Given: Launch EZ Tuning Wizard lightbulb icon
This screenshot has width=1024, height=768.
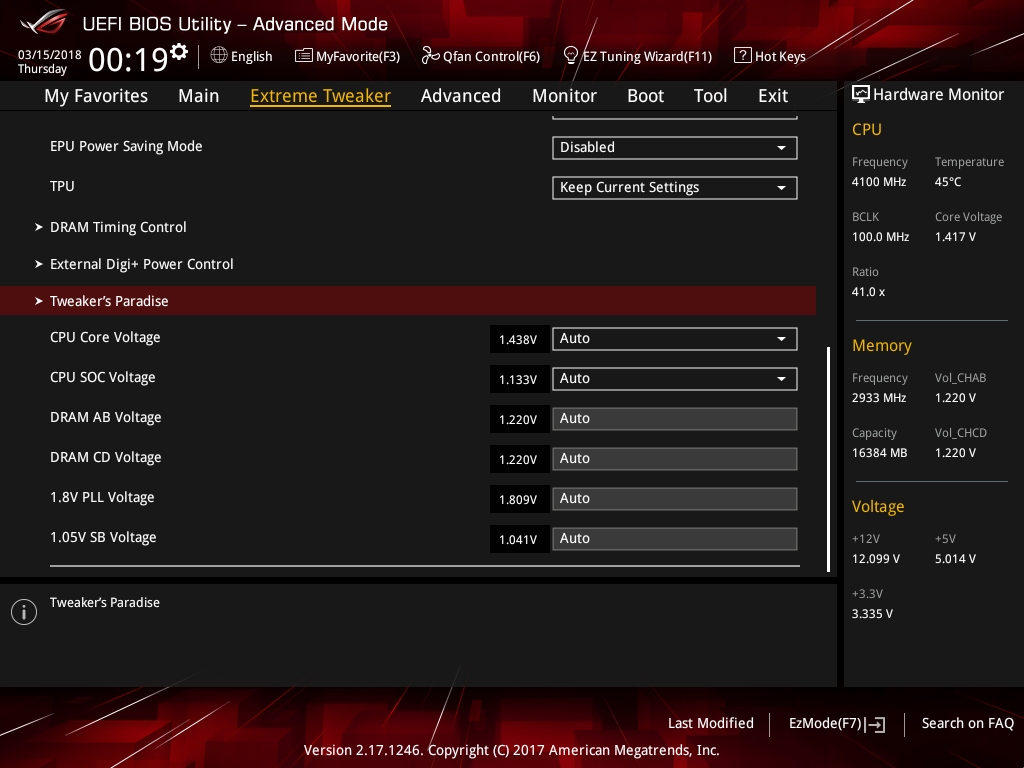Looking at the screenshot, I should (571, 56).
